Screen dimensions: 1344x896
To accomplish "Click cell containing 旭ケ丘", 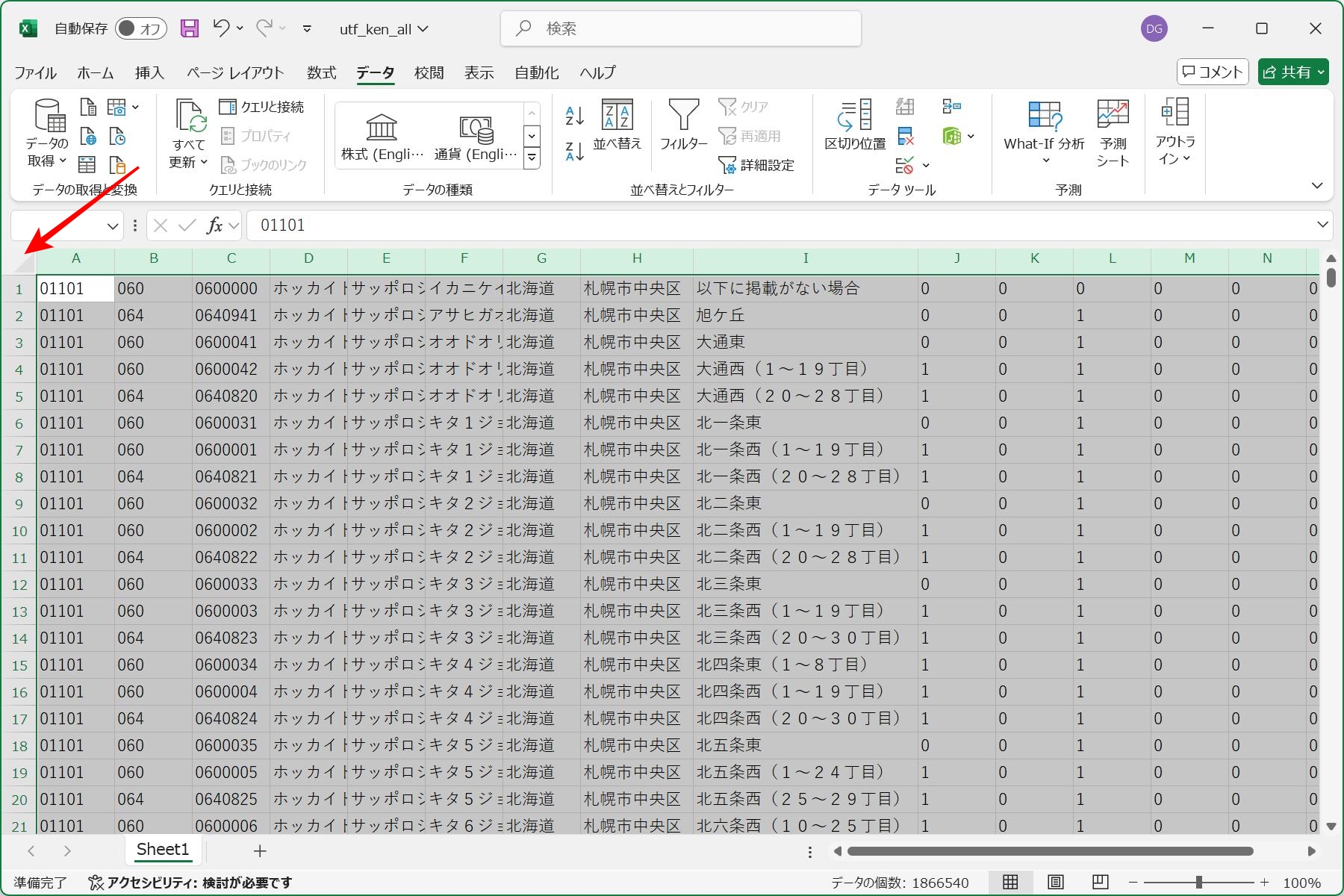I will [x=806, y=315].
